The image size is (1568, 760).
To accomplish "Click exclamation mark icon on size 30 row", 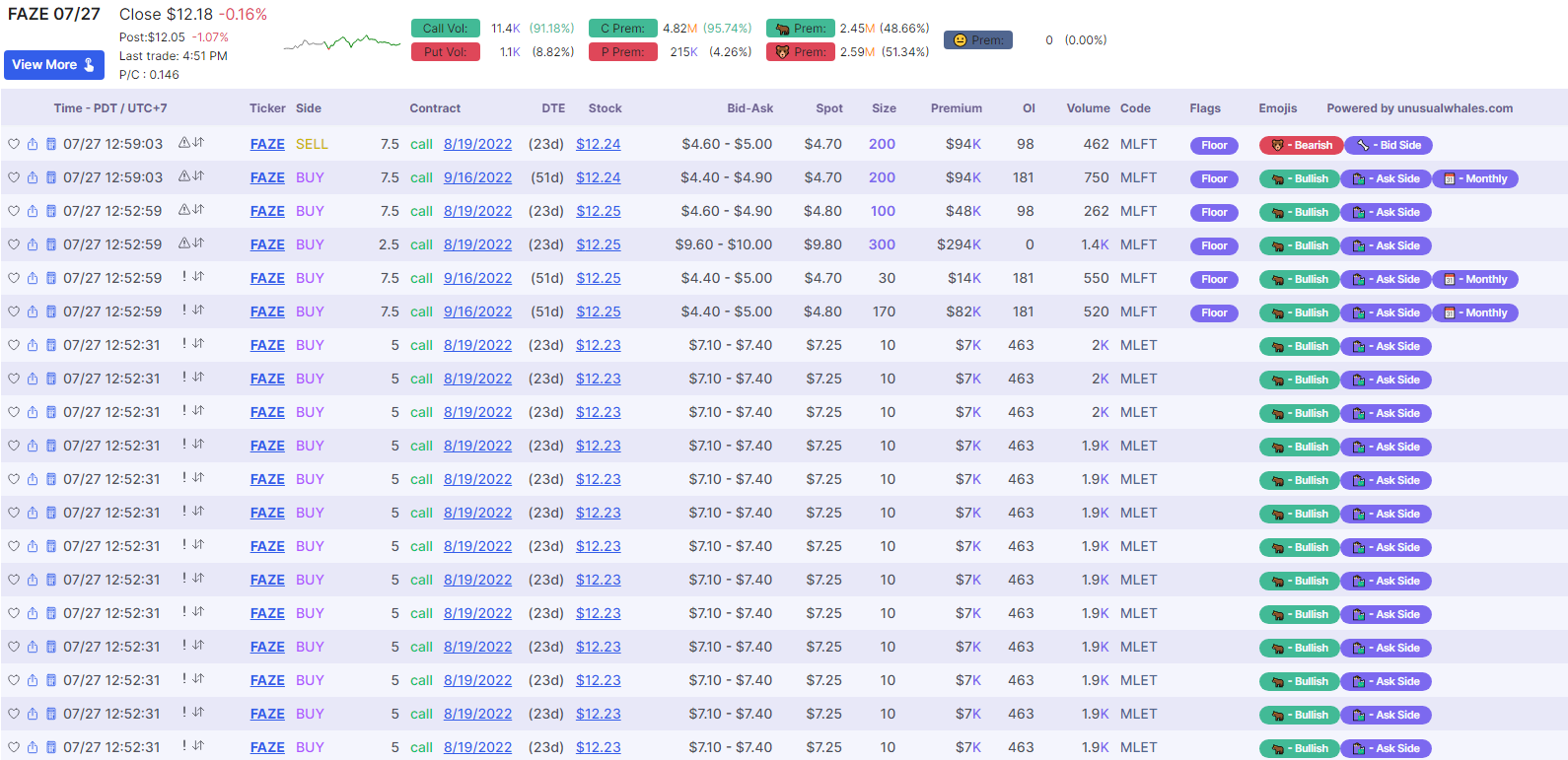I will (x=184, y=277).
